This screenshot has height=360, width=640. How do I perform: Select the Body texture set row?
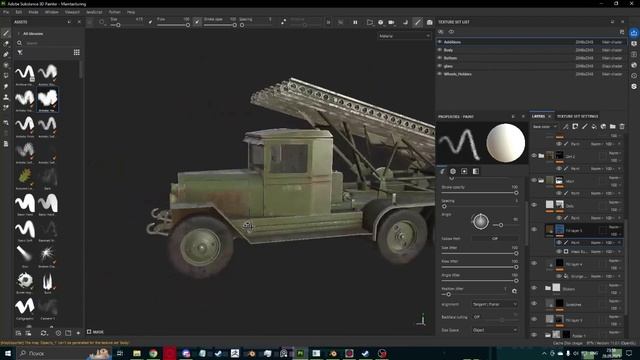tap(531, 50)
